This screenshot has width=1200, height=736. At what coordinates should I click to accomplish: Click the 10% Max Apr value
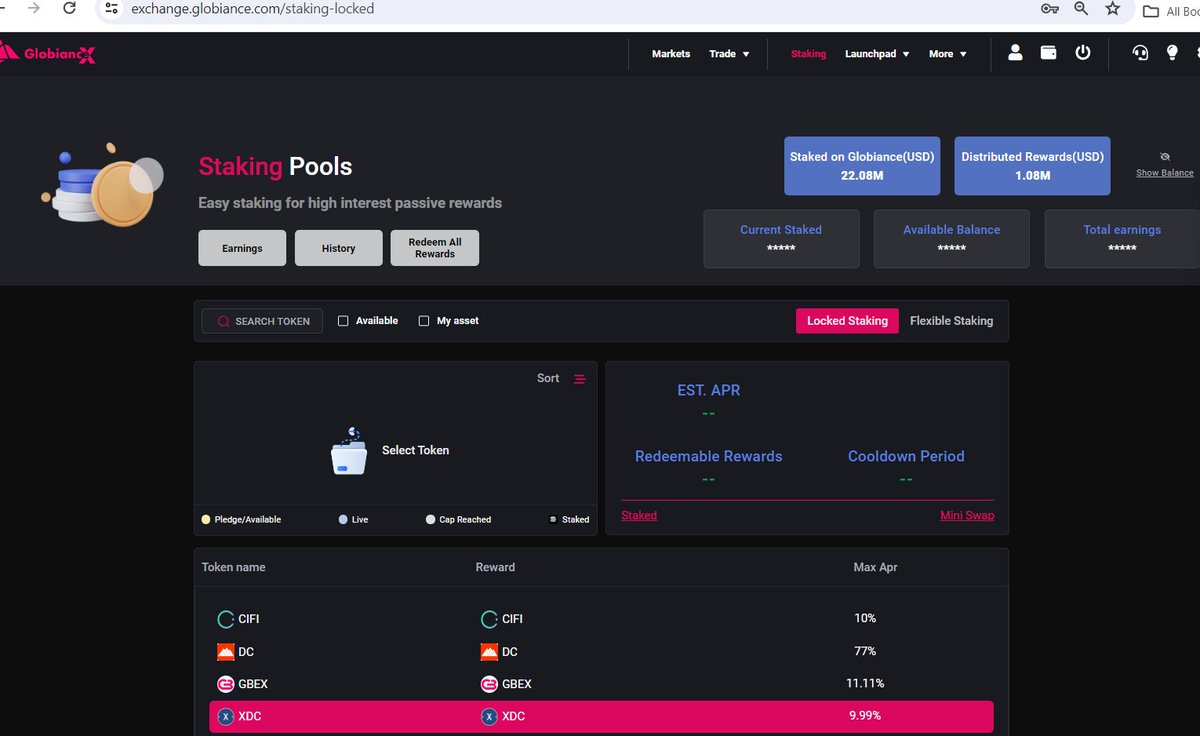(865, 619)
